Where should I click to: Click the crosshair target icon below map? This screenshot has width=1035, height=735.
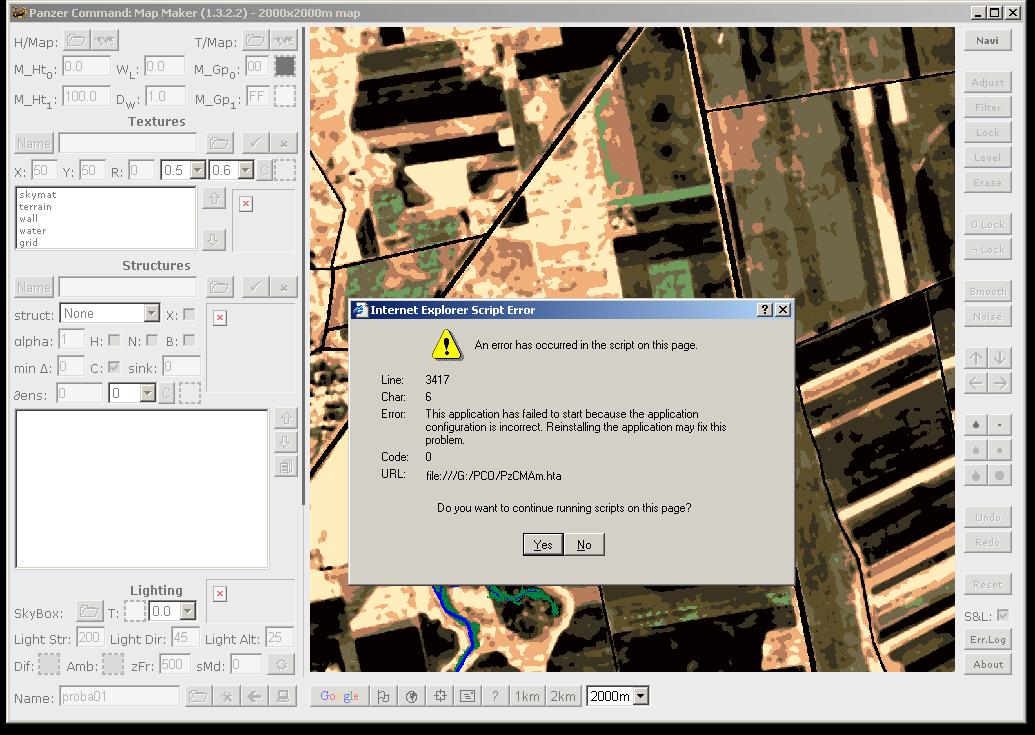pyautogui.click(x=440, y=696)
